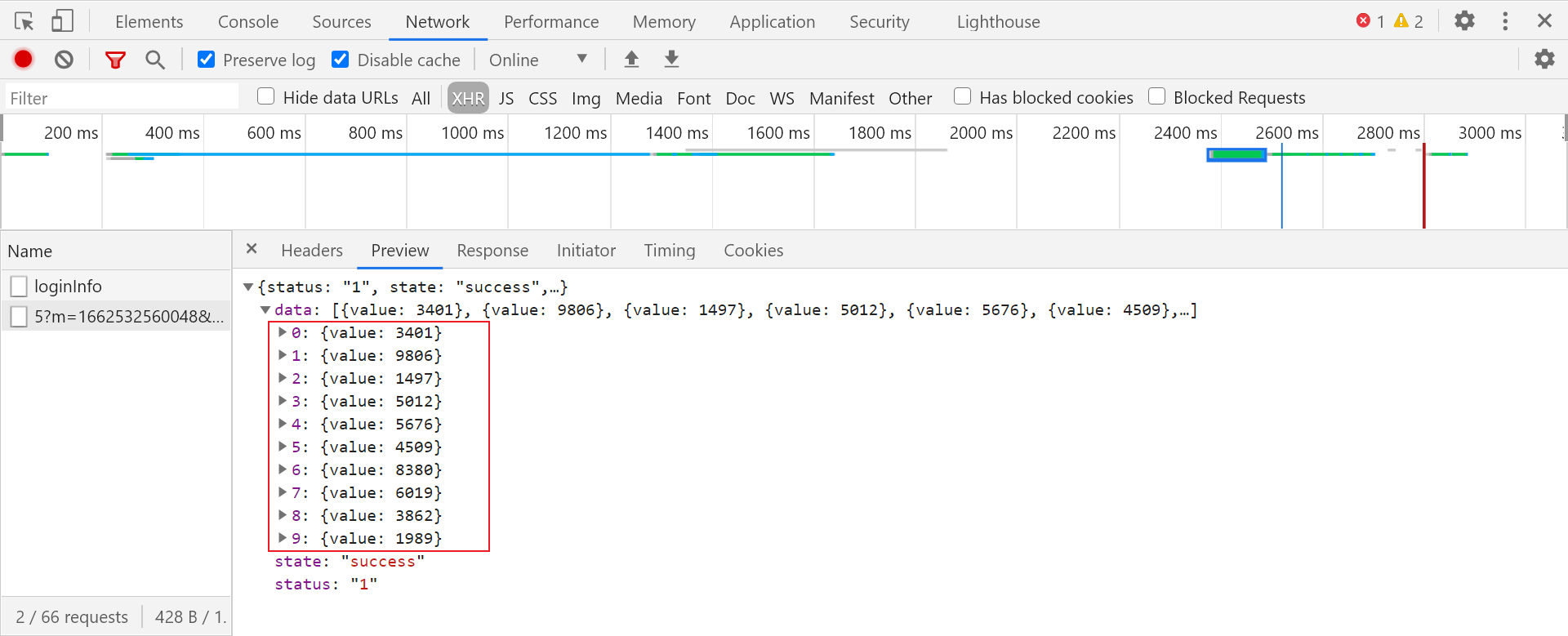This screenshot has height=636, width=1568.
Task: Filter requests by JS
Action: 506,98
